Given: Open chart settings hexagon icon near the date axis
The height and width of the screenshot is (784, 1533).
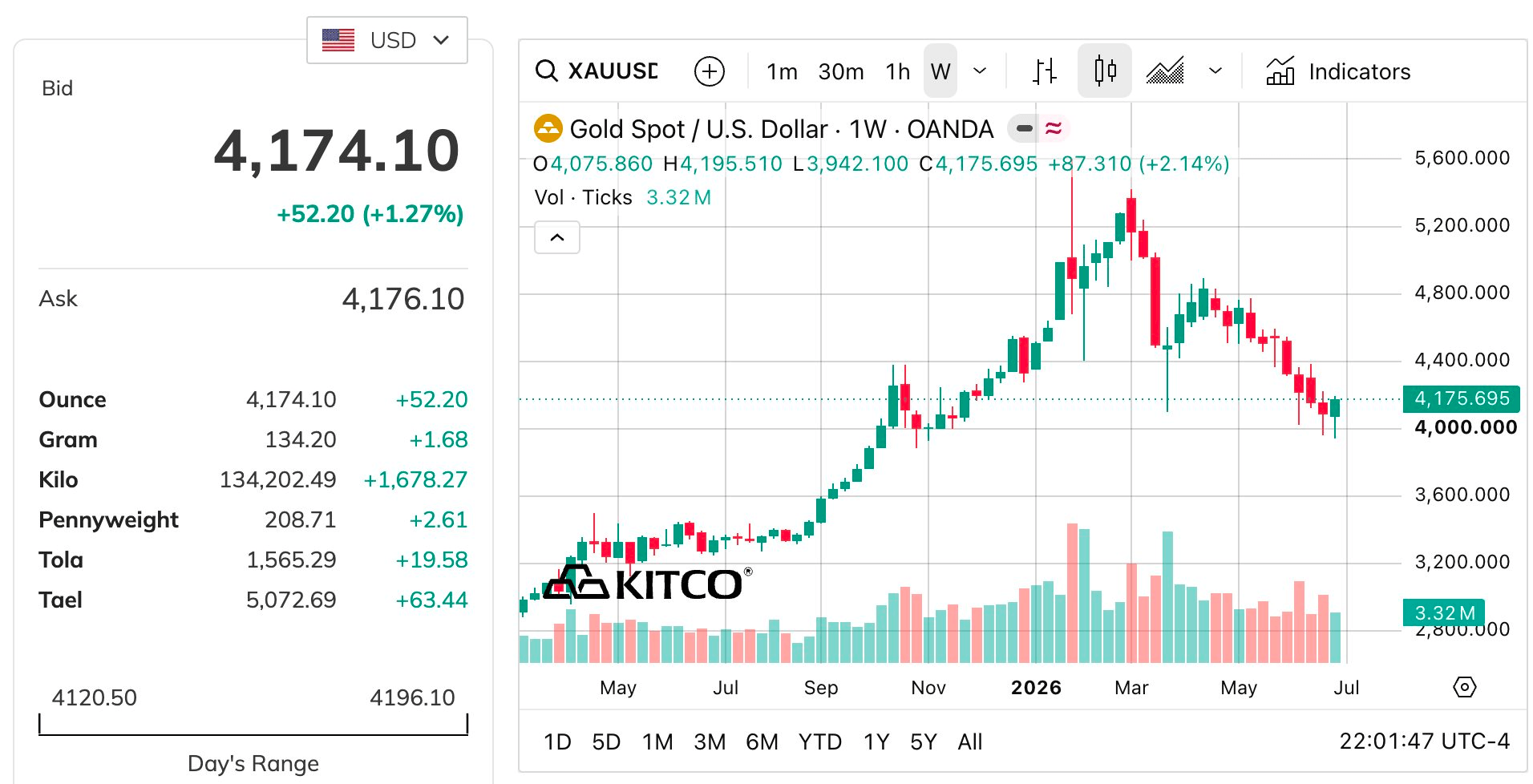Looking at the screenshot, I should pos(1464,687).
